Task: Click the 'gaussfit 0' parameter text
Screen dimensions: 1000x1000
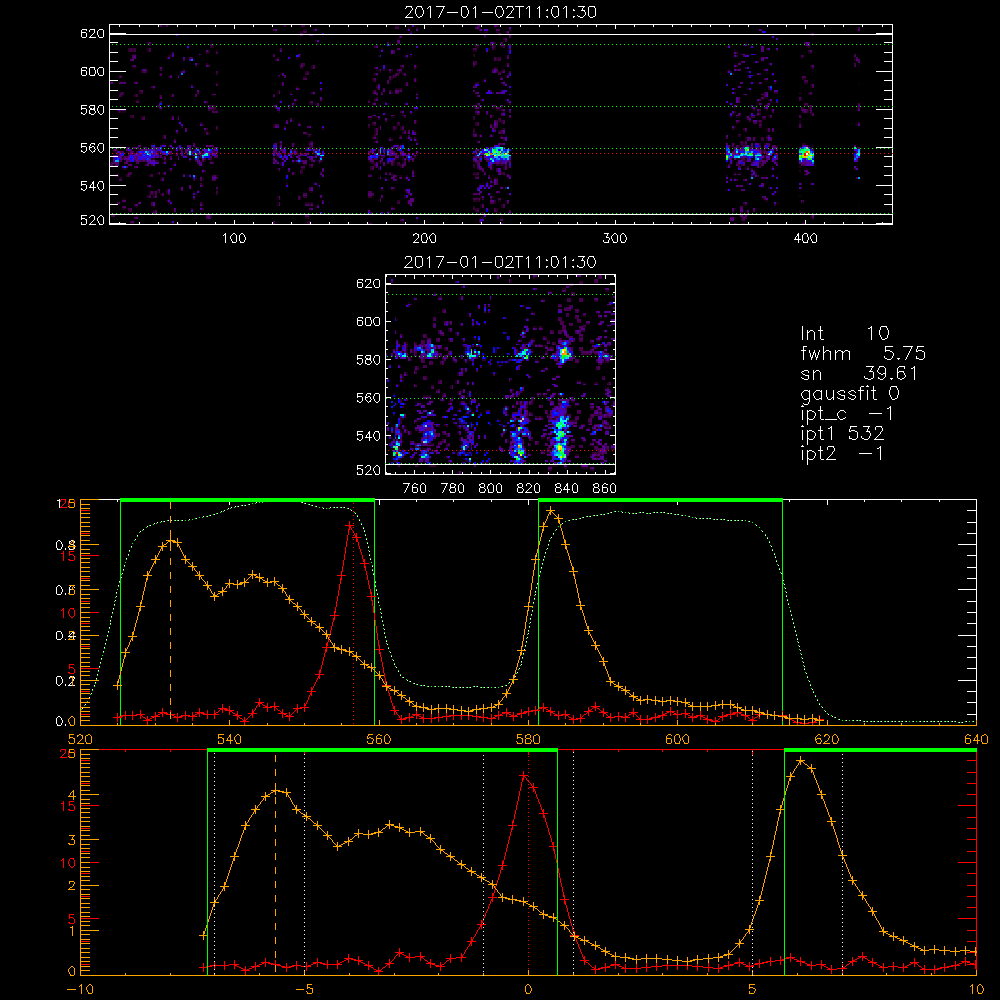Action: click(x=850, y=393)
